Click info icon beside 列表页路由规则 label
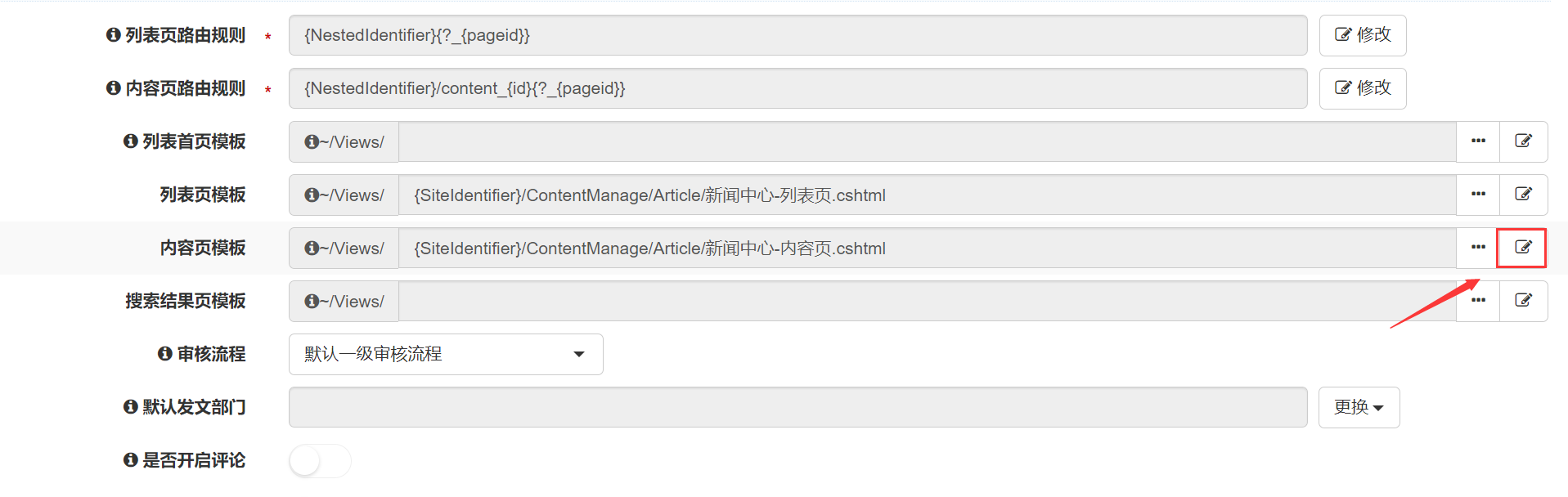This screenshot has height=497, width=1568. [x=114, y=35]
